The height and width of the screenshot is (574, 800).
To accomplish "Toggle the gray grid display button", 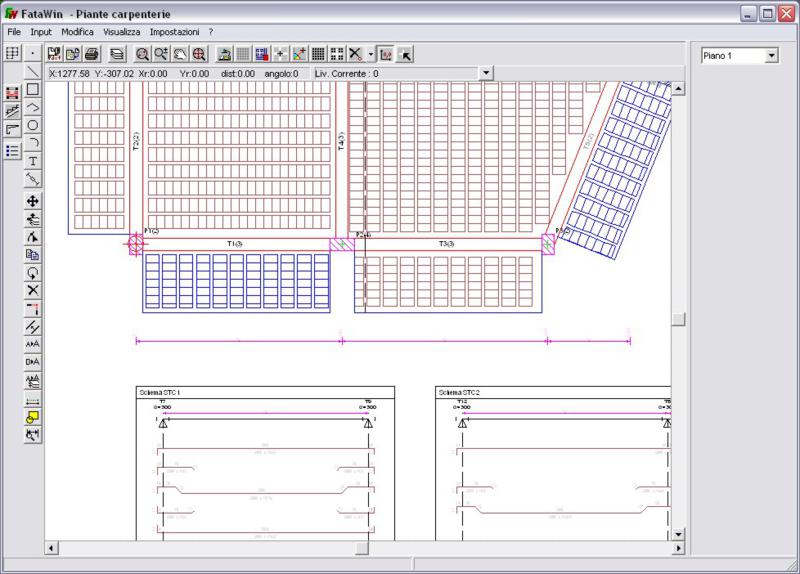I will click(243, 54).
